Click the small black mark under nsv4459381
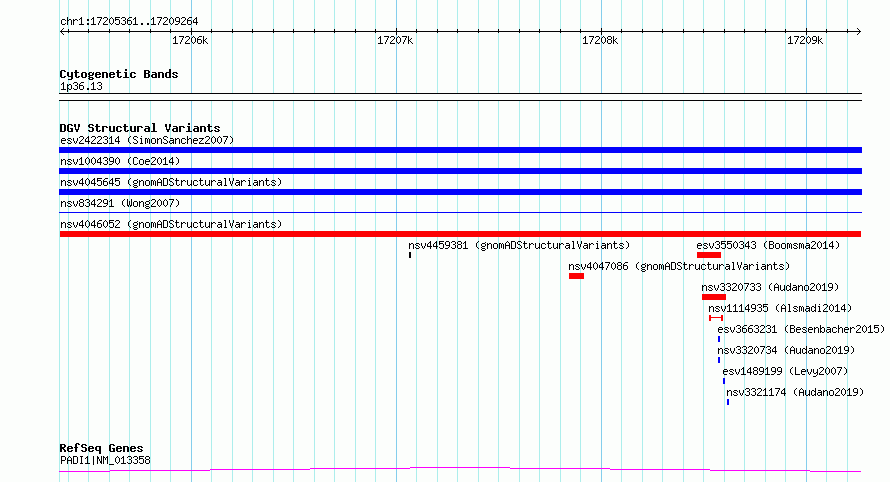Viewport: 890px width, 482px height. [410, 255]
